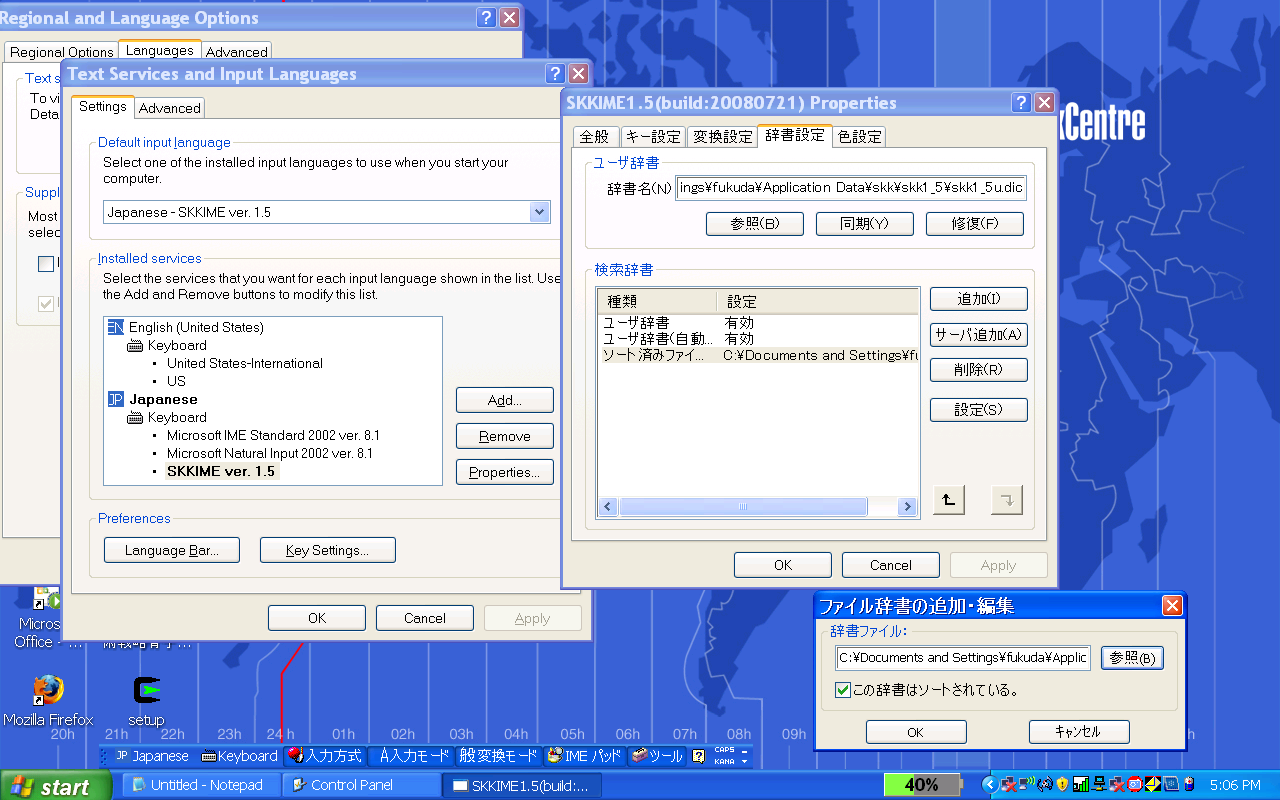Click help button in SKKIME Properties title bar
This screenshot has height=800, width=1280.
(1021, 102)
